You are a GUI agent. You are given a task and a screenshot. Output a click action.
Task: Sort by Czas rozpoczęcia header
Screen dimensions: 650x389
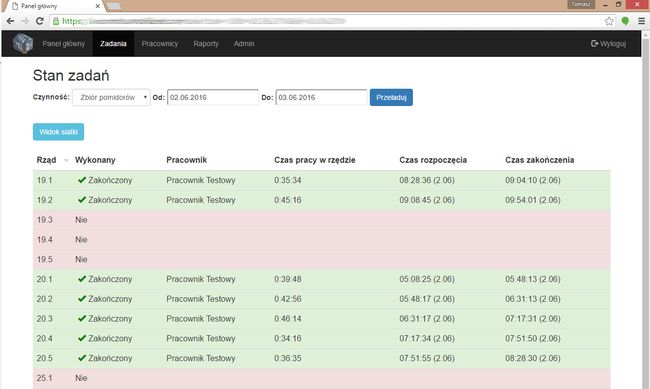(x=433, y=160)
